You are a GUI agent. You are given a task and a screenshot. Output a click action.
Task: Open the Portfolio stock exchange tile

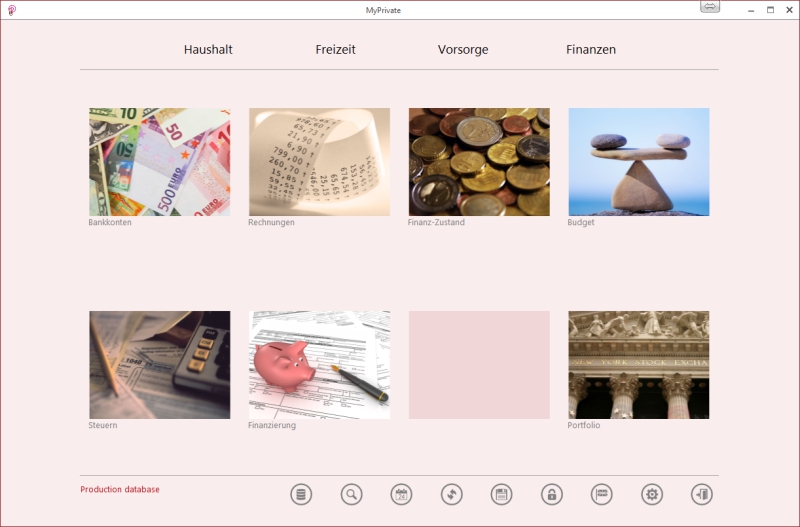(638, 365)
